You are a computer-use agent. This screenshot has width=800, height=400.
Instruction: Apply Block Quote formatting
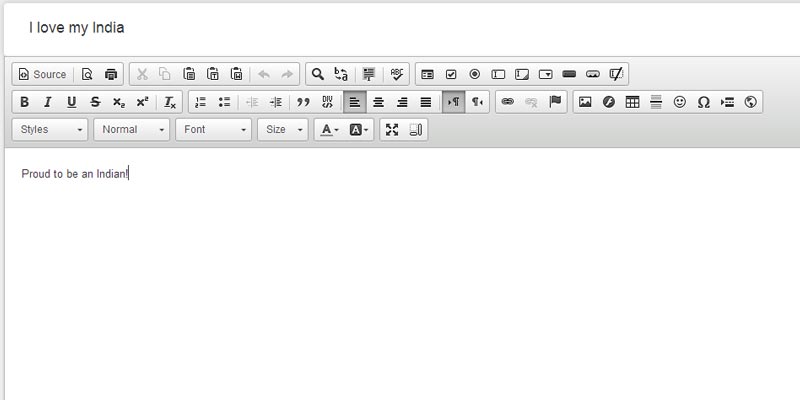pos(303,102)
